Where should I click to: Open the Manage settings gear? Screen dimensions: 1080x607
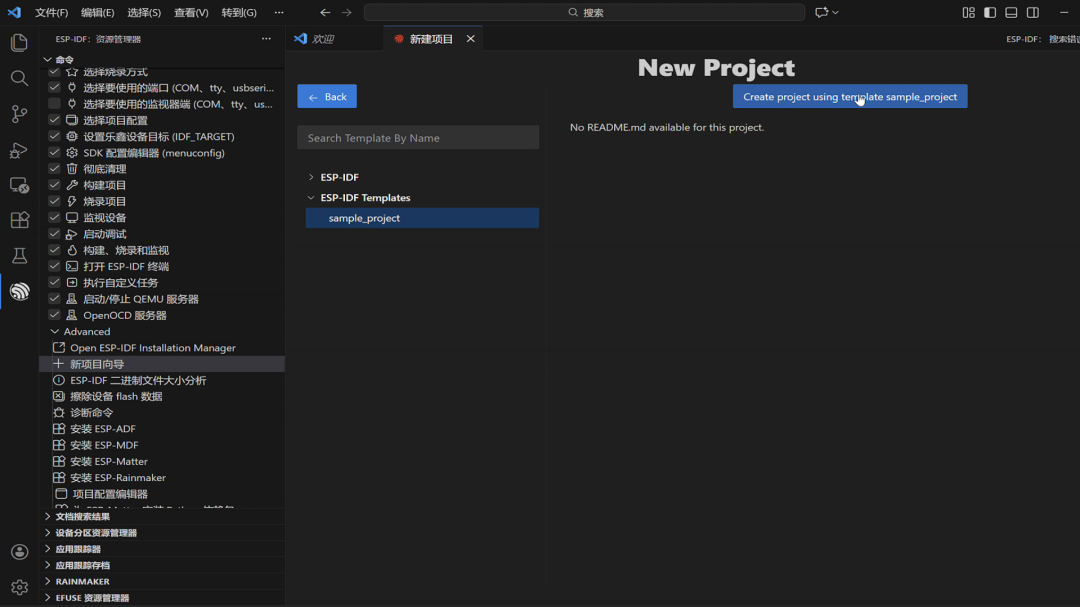(19, 587)
